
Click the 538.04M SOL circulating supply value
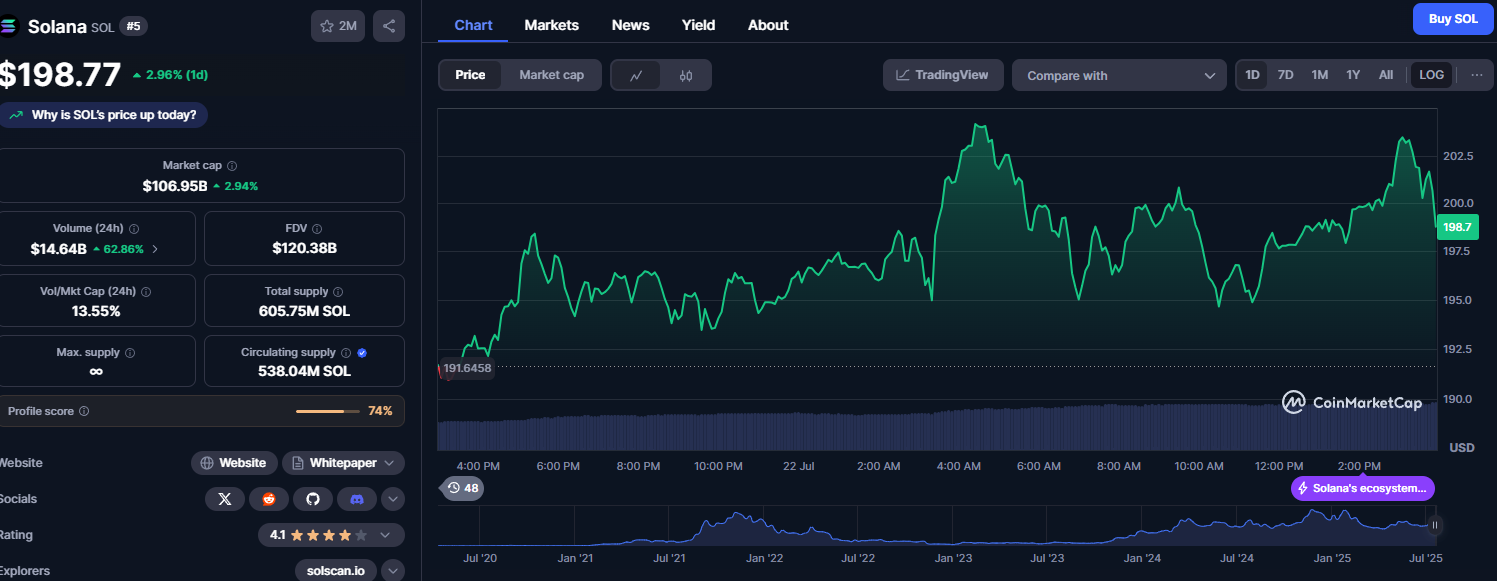coord(304,371)
